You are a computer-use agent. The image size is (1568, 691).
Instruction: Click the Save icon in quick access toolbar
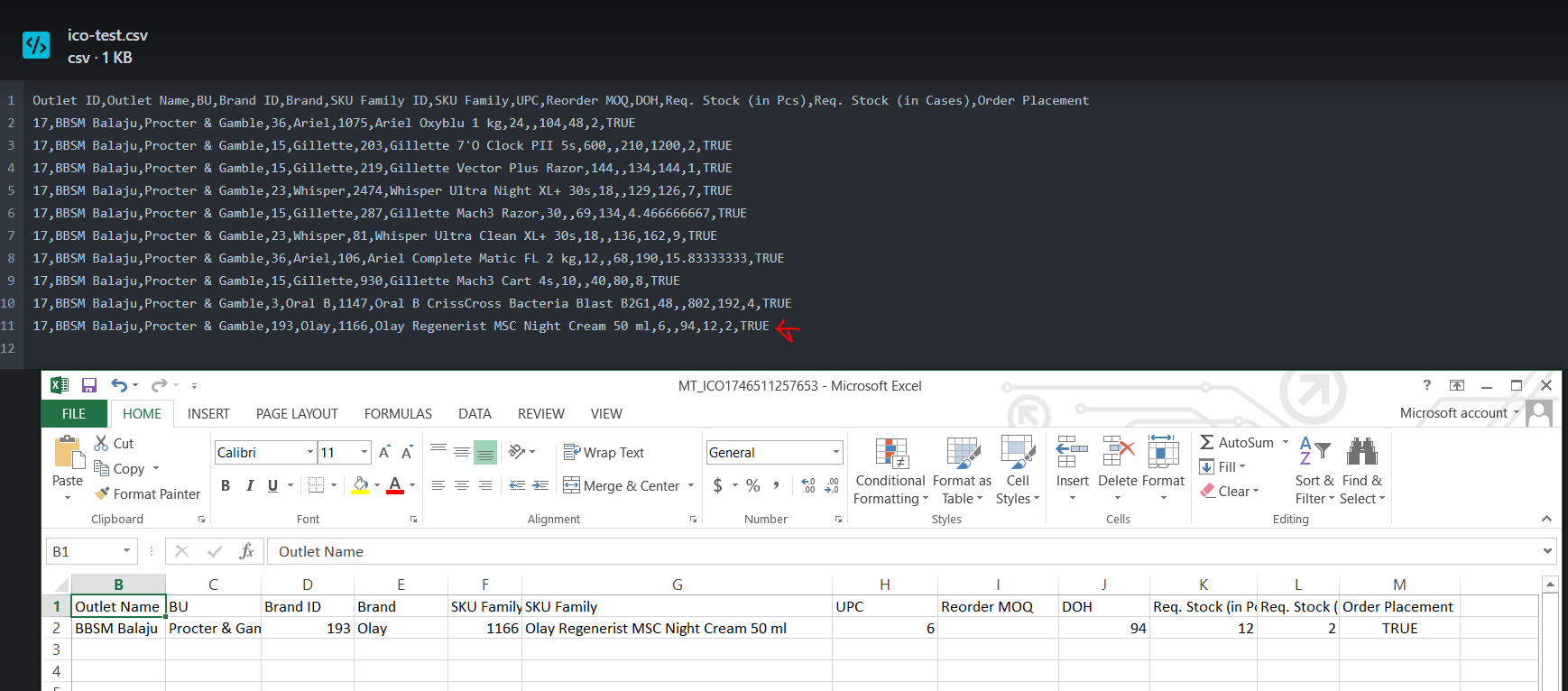click(x=89, y=386)
